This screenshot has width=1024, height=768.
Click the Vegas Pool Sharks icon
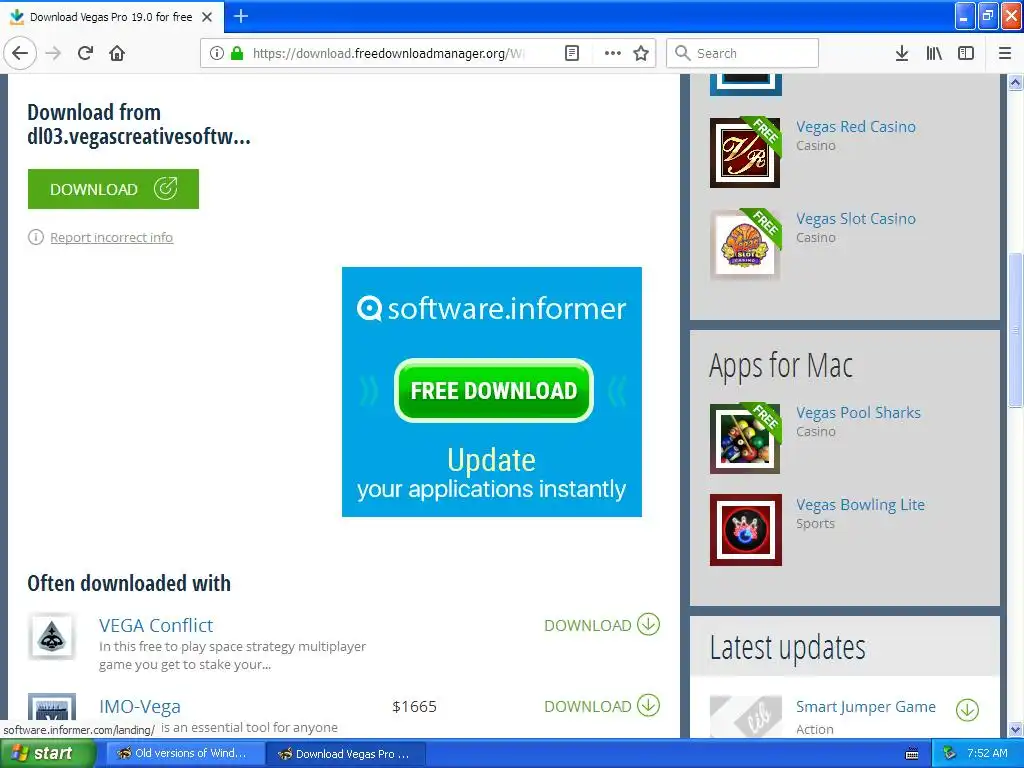pos(745,438)
